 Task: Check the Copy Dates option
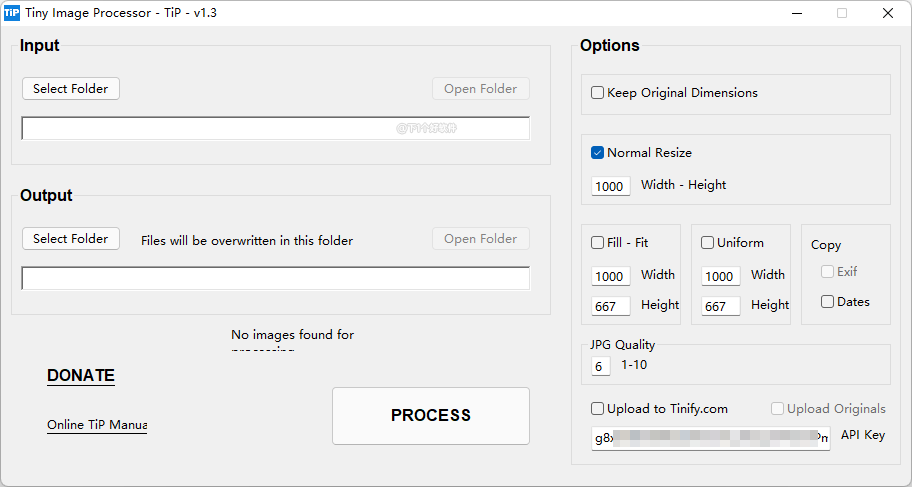click(x=828, y=302)
